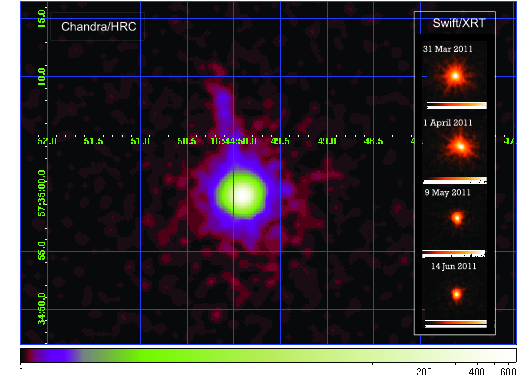Click the Chandra/HRC label box
This screenshot has width=531, height=379.
click(98, 26)
